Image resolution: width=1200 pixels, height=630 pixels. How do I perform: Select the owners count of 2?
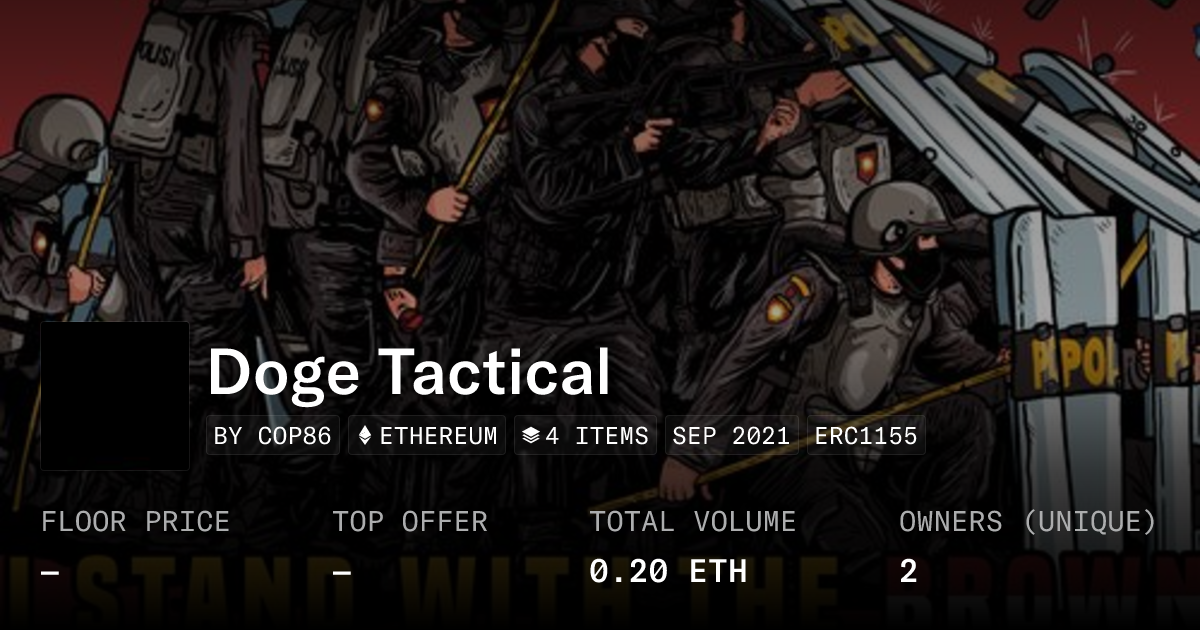click(x=908, y=571)
